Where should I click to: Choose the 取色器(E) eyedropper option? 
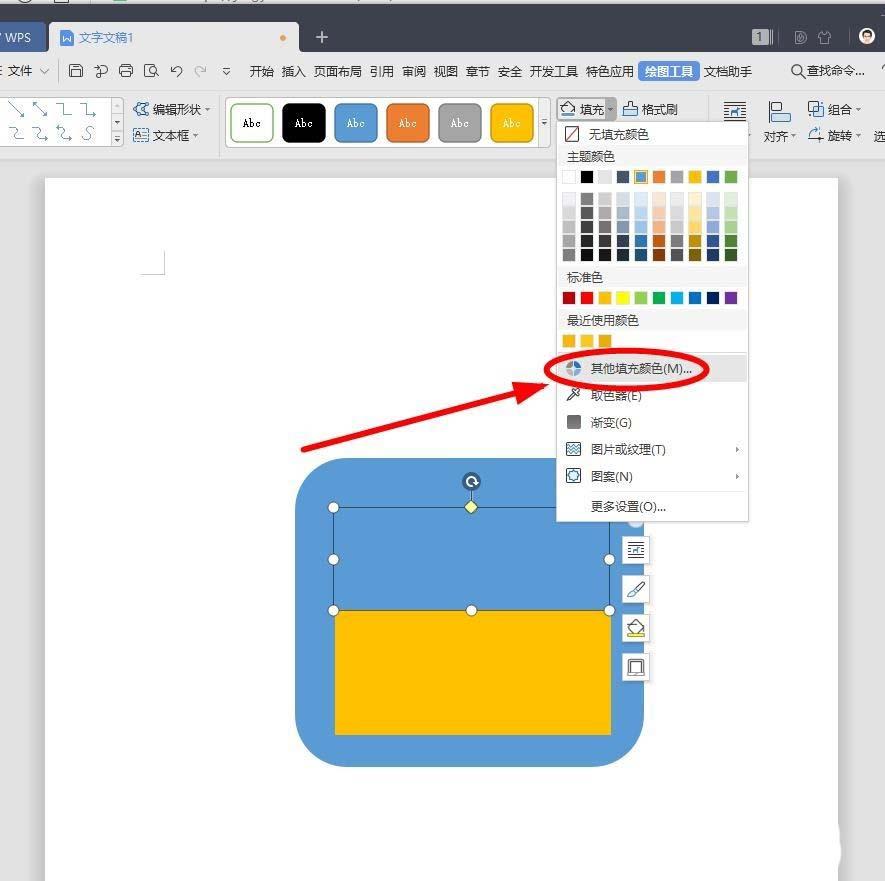tap(652, 395)
